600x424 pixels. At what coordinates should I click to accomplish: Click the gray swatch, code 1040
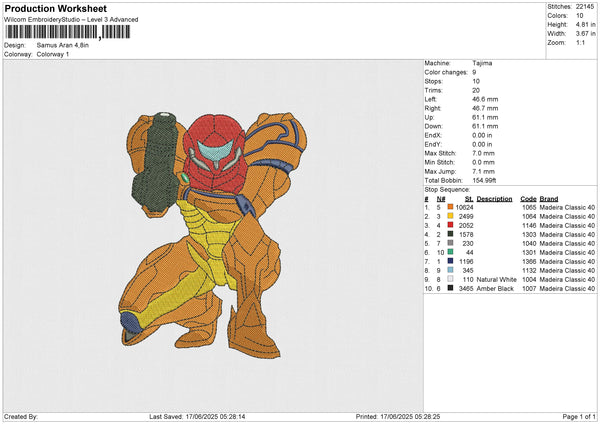click(451, 243)
